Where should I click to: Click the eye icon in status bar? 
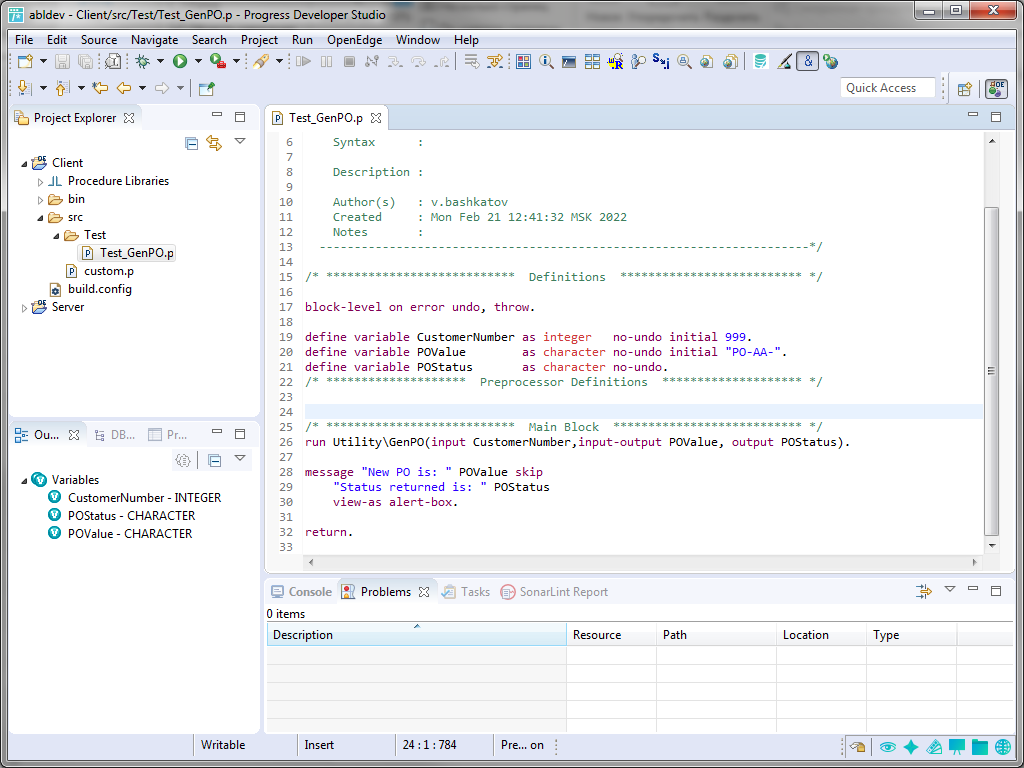[x=887, y=746]
